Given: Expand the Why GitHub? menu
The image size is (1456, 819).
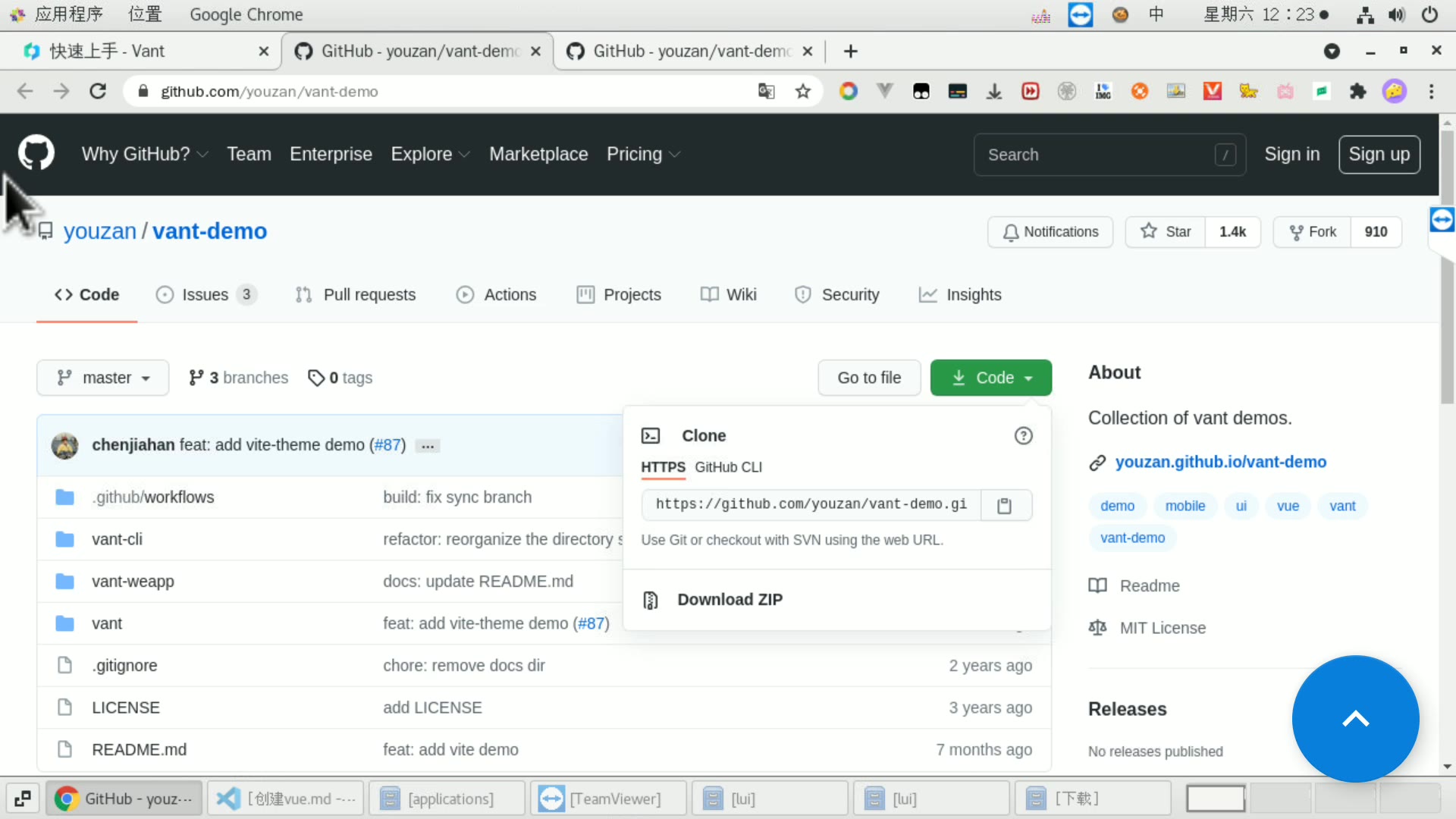Looking at the screenshot, I should click(x=145, y=154).
